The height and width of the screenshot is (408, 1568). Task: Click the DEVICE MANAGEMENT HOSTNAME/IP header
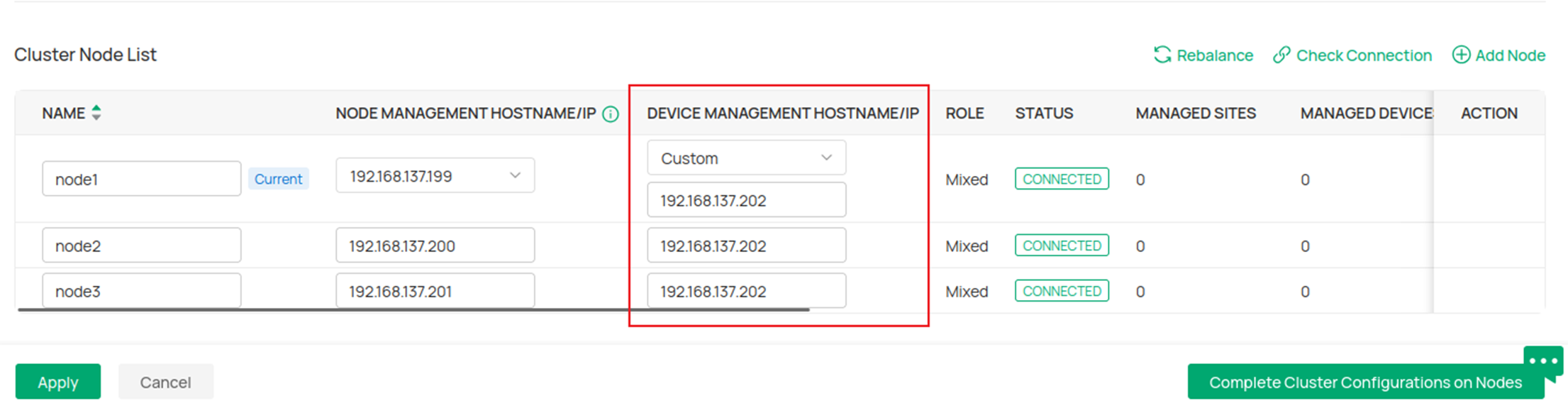(x=783, y=114)
